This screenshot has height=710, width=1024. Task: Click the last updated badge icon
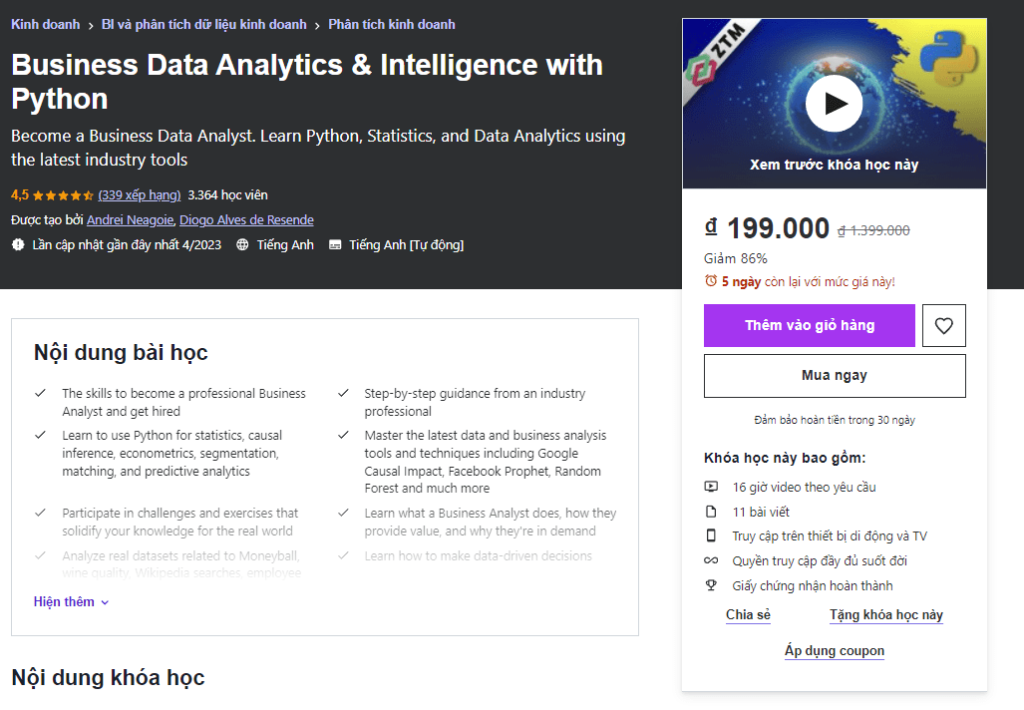pos(18,245)
